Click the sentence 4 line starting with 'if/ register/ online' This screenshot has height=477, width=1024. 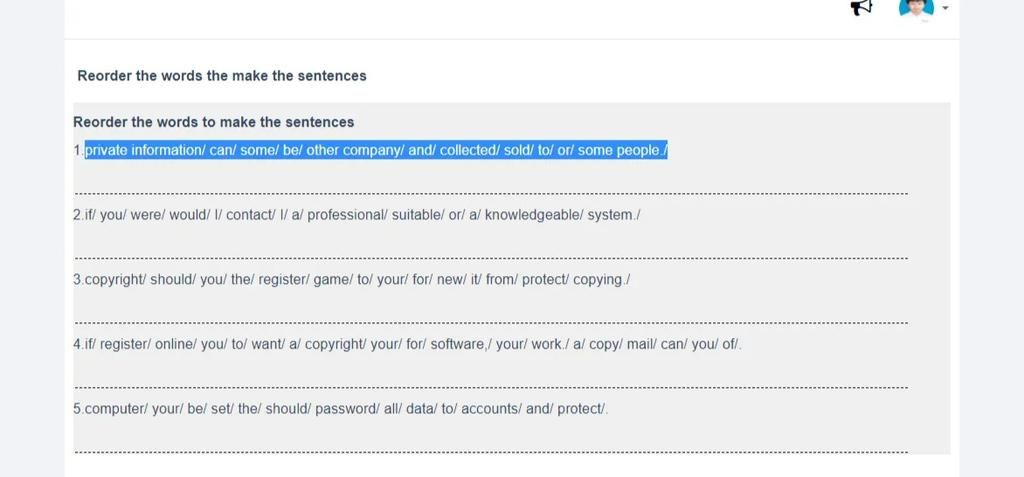pos(408,344)
